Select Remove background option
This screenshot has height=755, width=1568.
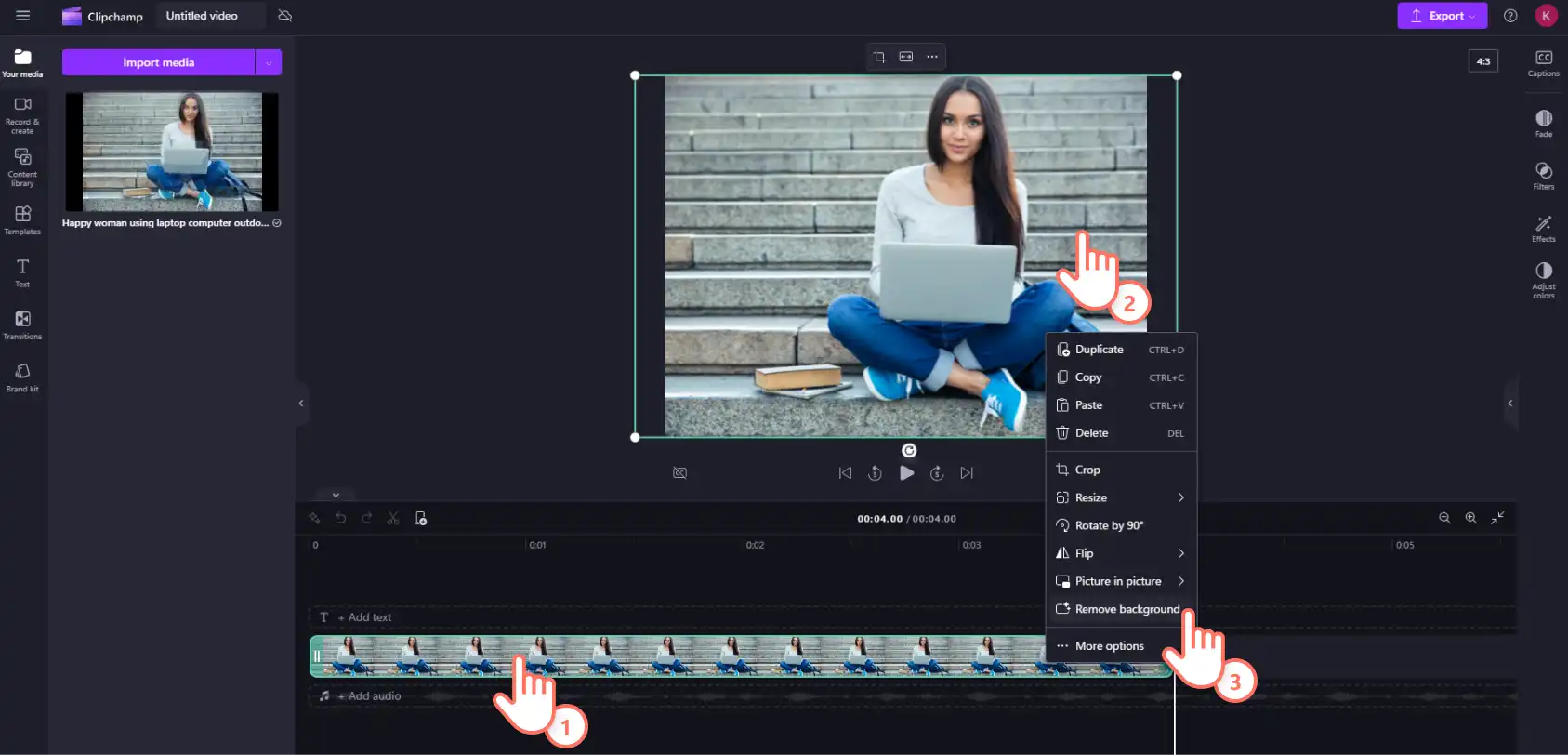click(x=1121, y=609)
